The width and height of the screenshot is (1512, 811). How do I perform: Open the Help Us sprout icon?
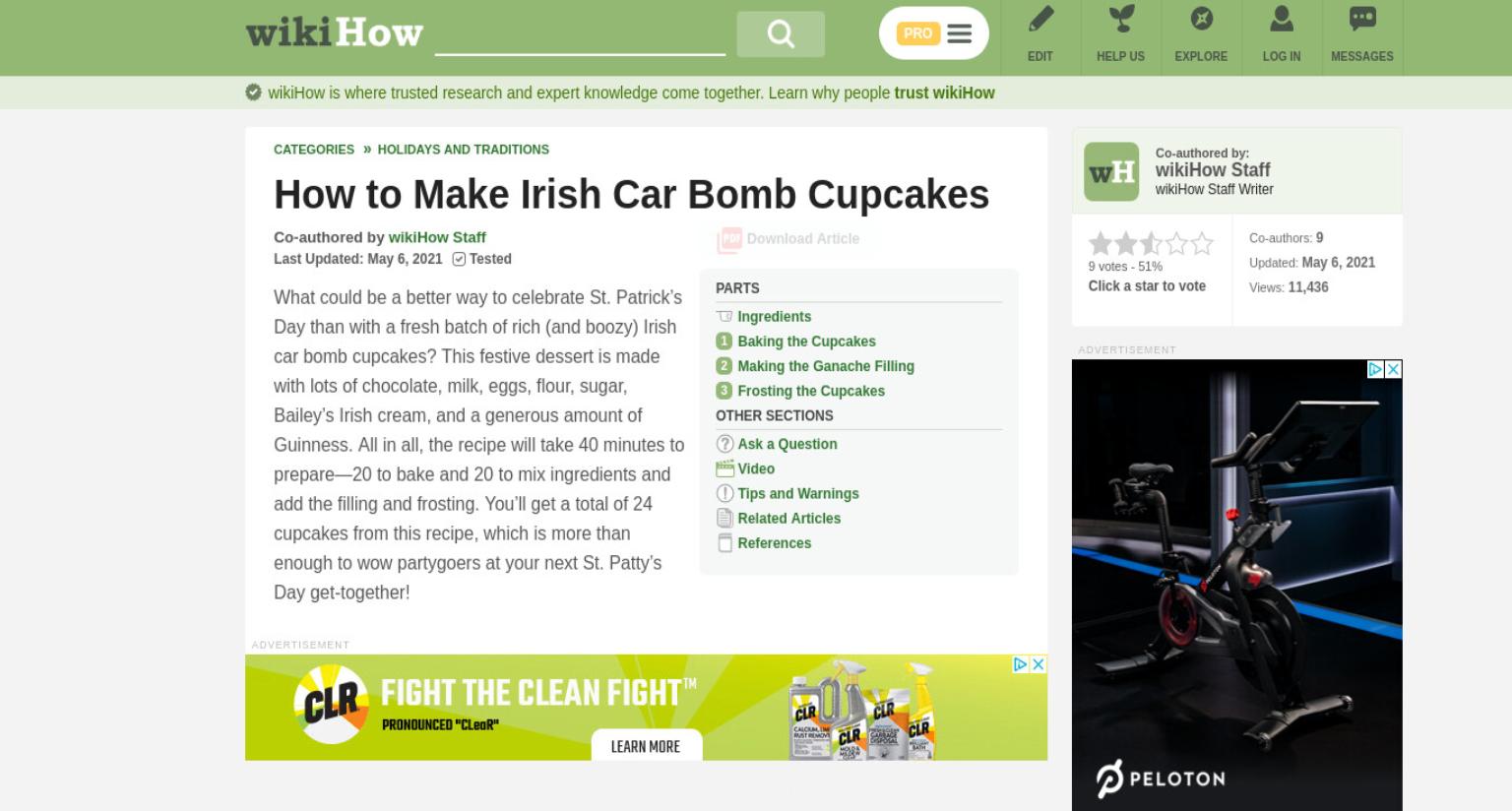1121,20
